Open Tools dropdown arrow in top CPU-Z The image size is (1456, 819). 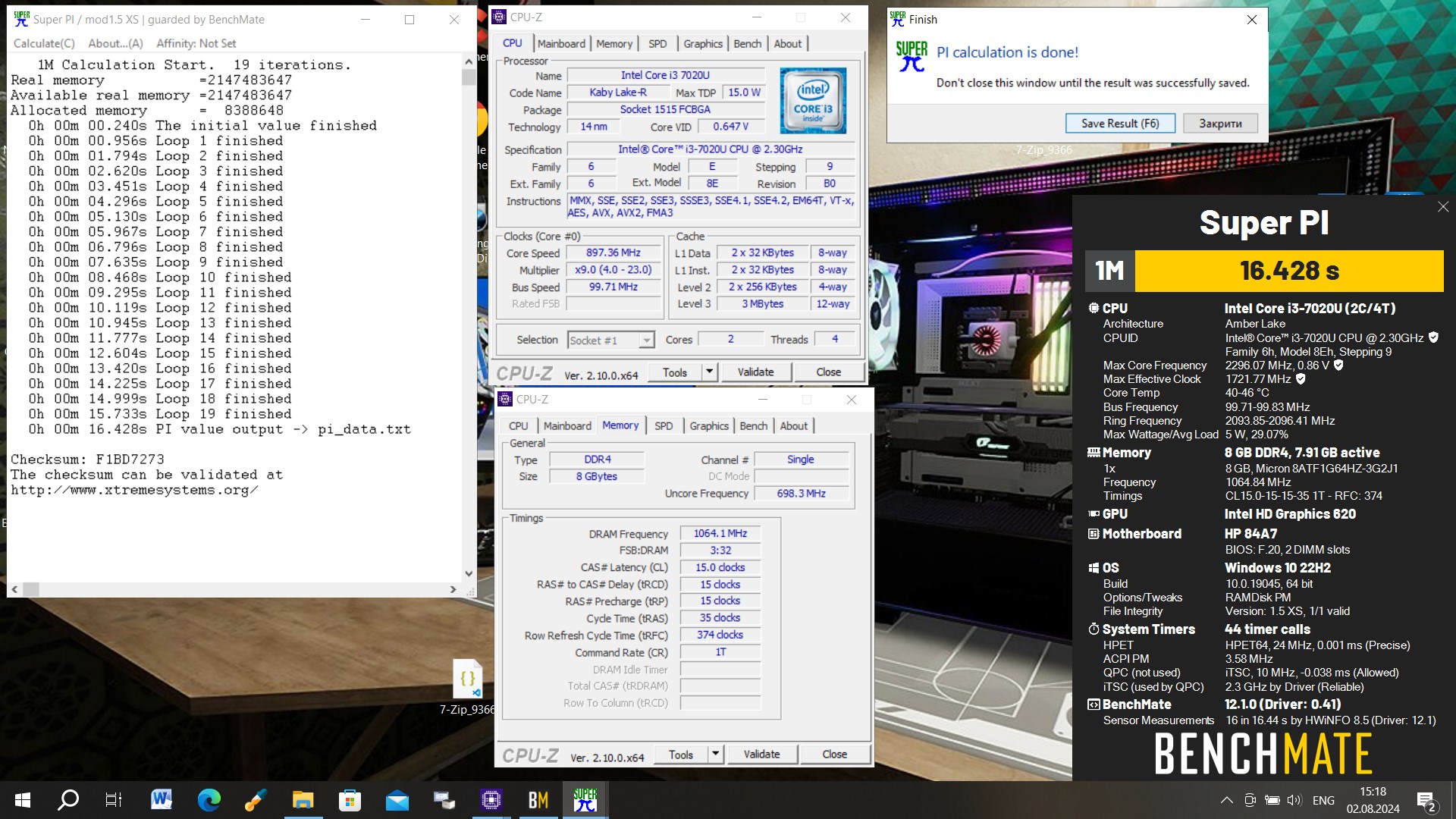(709, 372)
